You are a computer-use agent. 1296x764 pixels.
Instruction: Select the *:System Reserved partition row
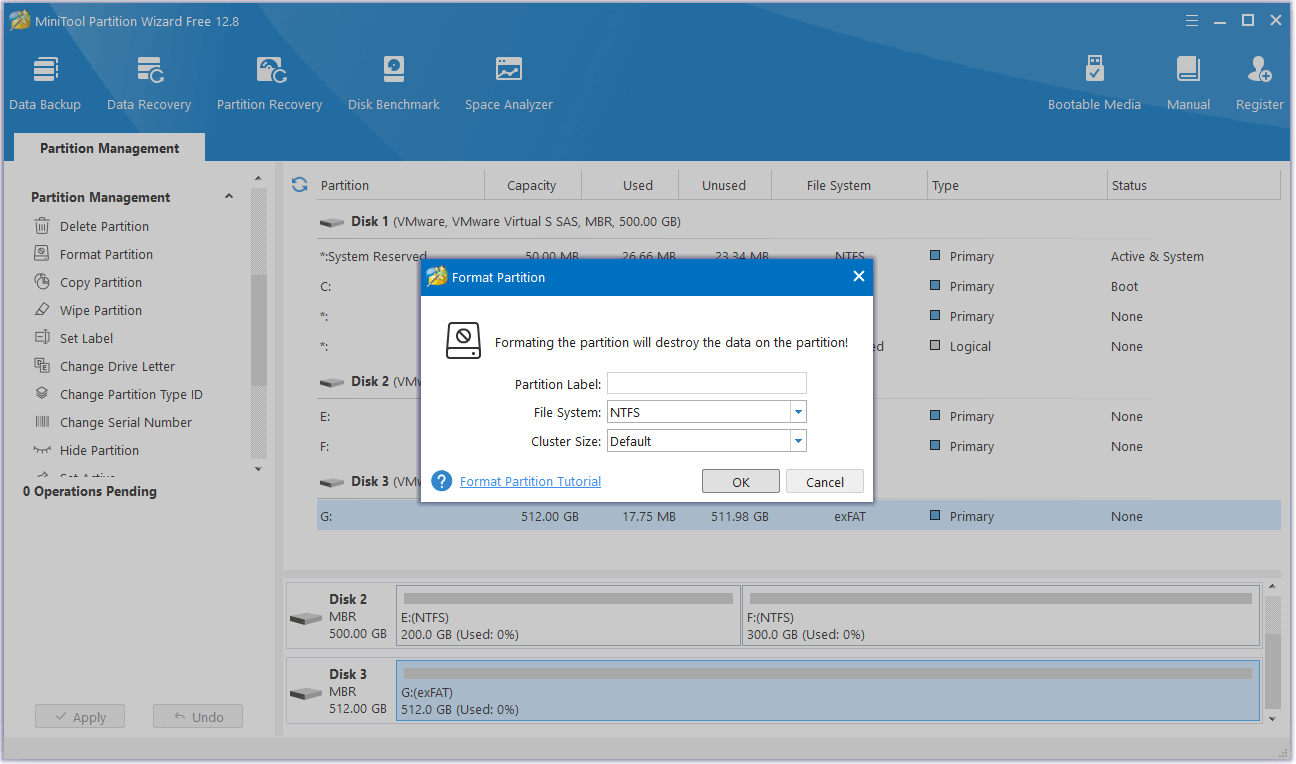coord(798,256)
